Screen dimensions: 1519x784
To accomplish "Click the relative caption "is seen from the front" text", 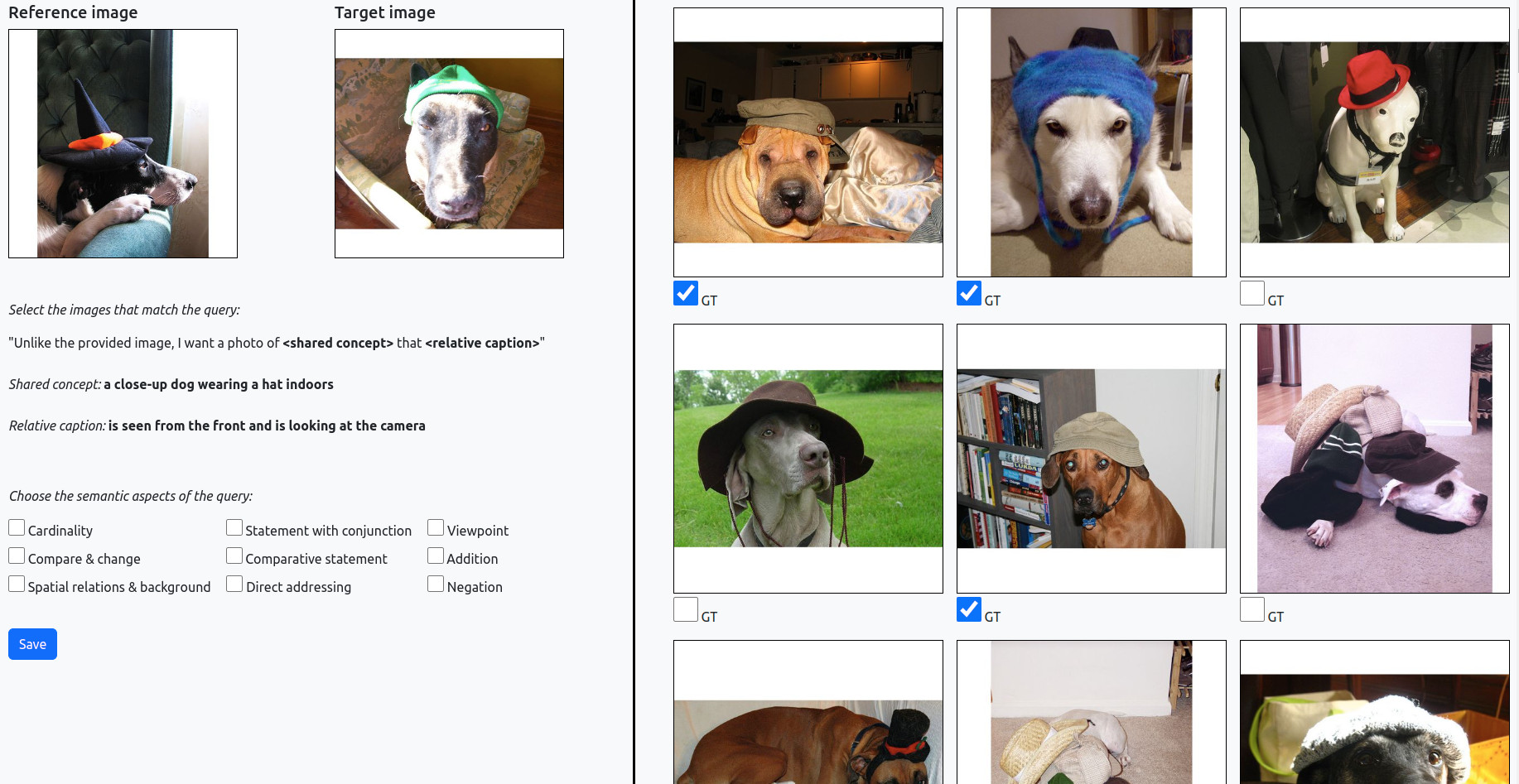I will click(267, 426).
